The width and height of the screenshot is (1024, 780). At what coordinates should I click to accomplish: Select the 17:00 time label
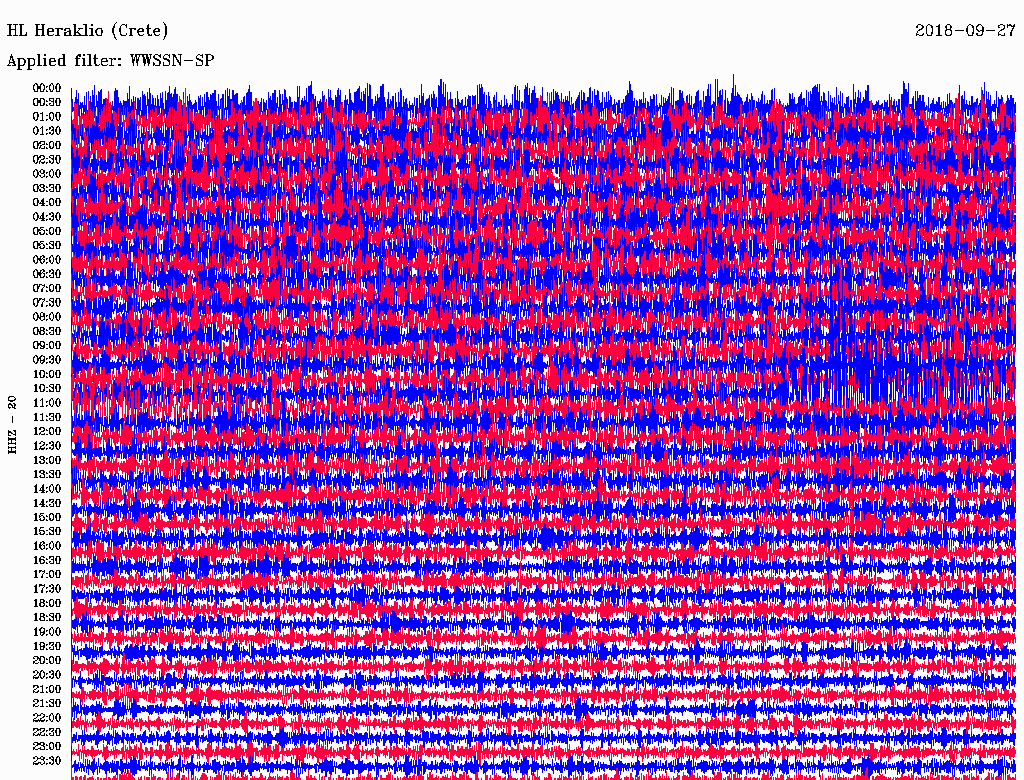point(46,574)
